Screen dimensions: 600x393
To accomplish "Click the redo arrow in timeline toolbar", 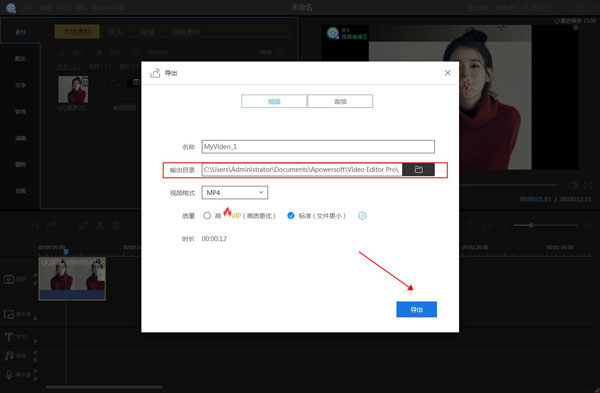I will pyautogui.click(x=51, y=226).
